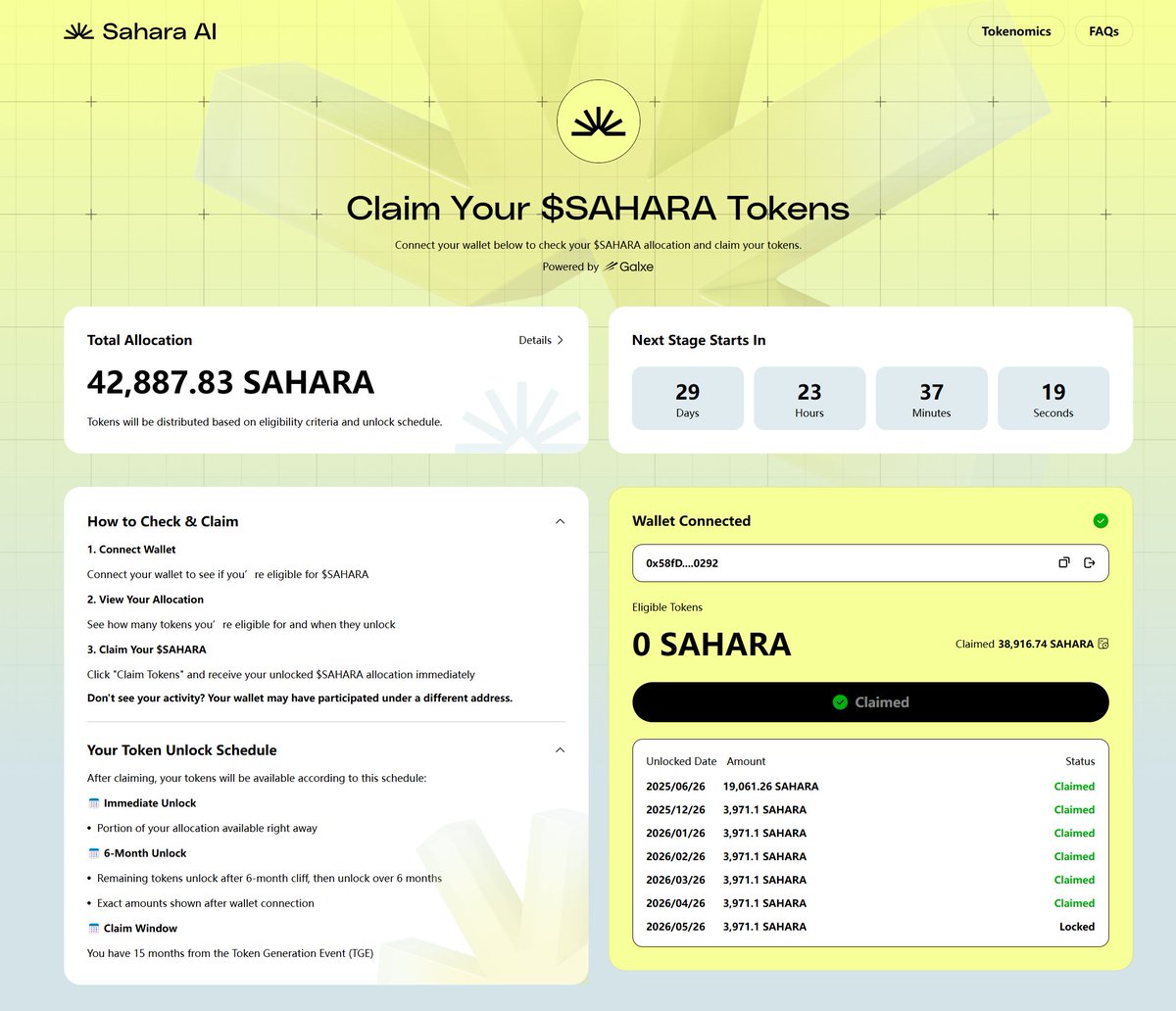Click the claimed history icon beside 38,916.74 SAHARA
Screen dimensions: 1176x1011
point(1103,644)
